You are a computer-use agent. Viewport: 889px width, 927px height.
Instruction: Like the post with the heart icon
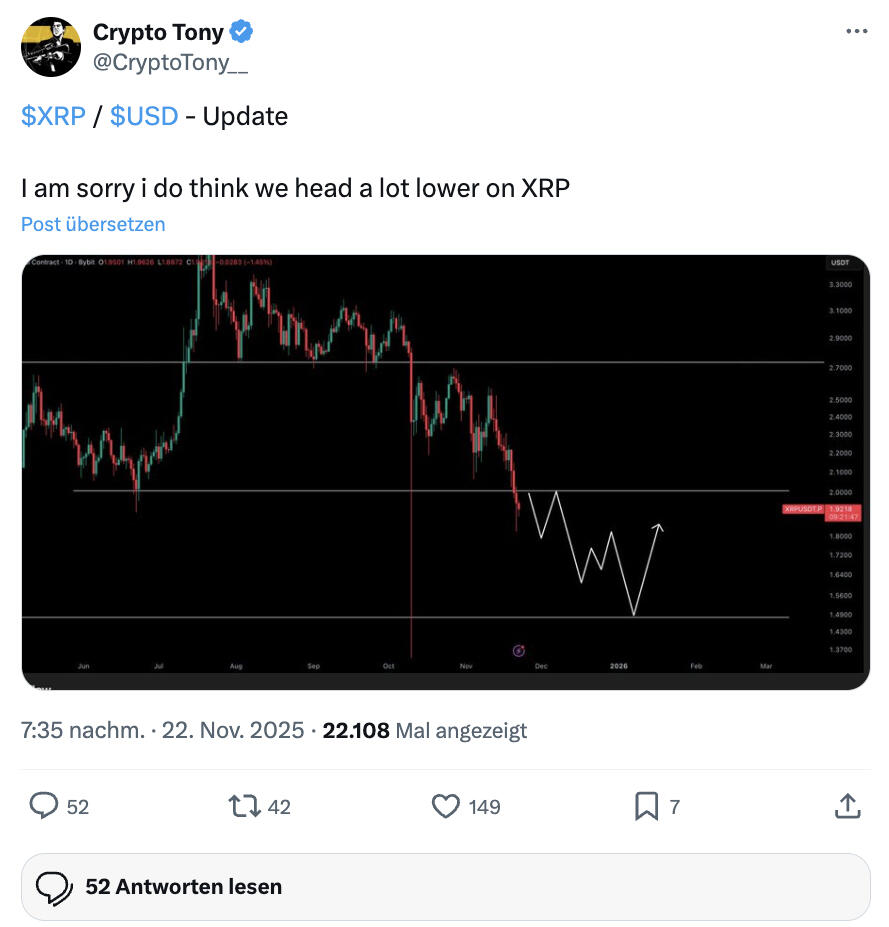point(445,805)
